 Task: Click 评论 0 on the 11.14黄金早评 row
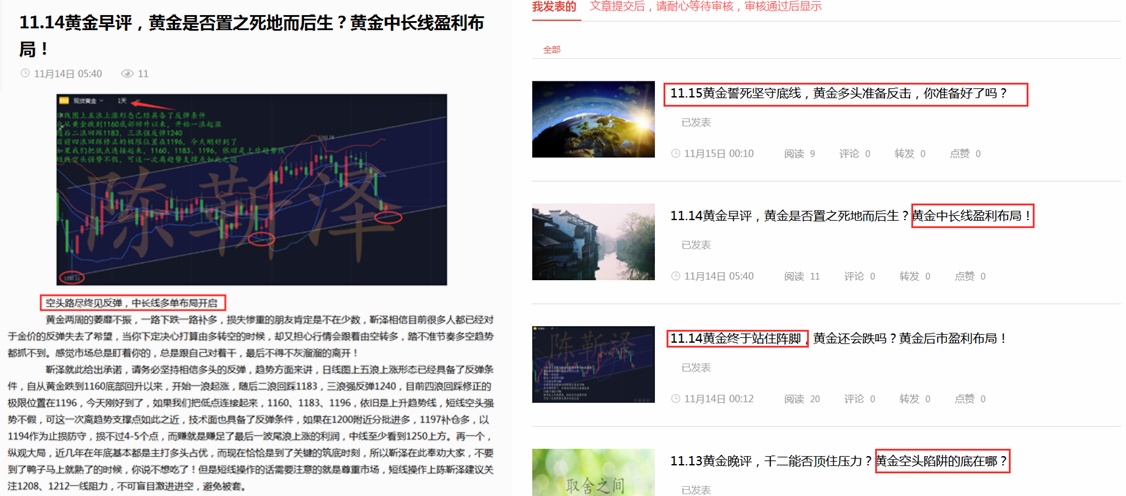860,276
